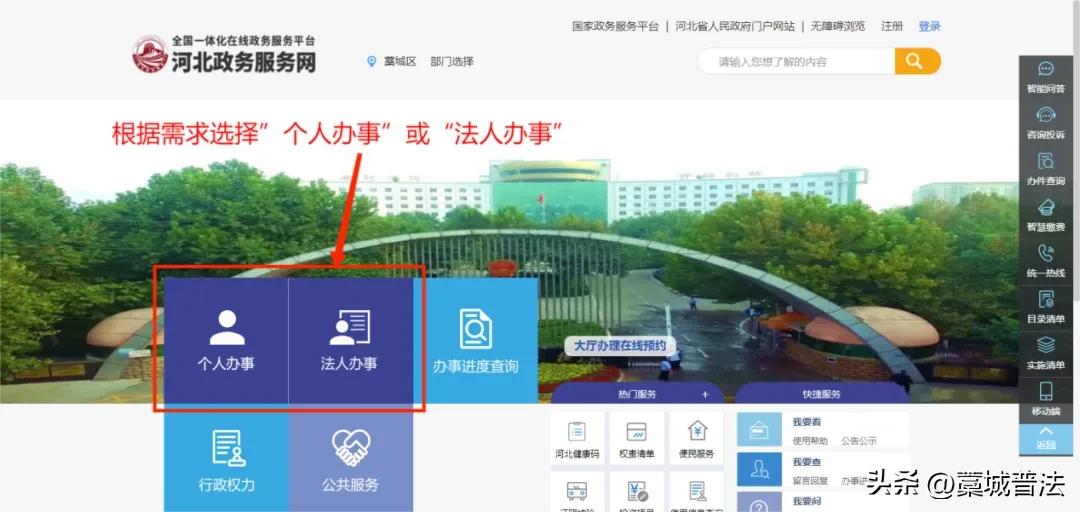Click the 我要看 heading text

806,422
